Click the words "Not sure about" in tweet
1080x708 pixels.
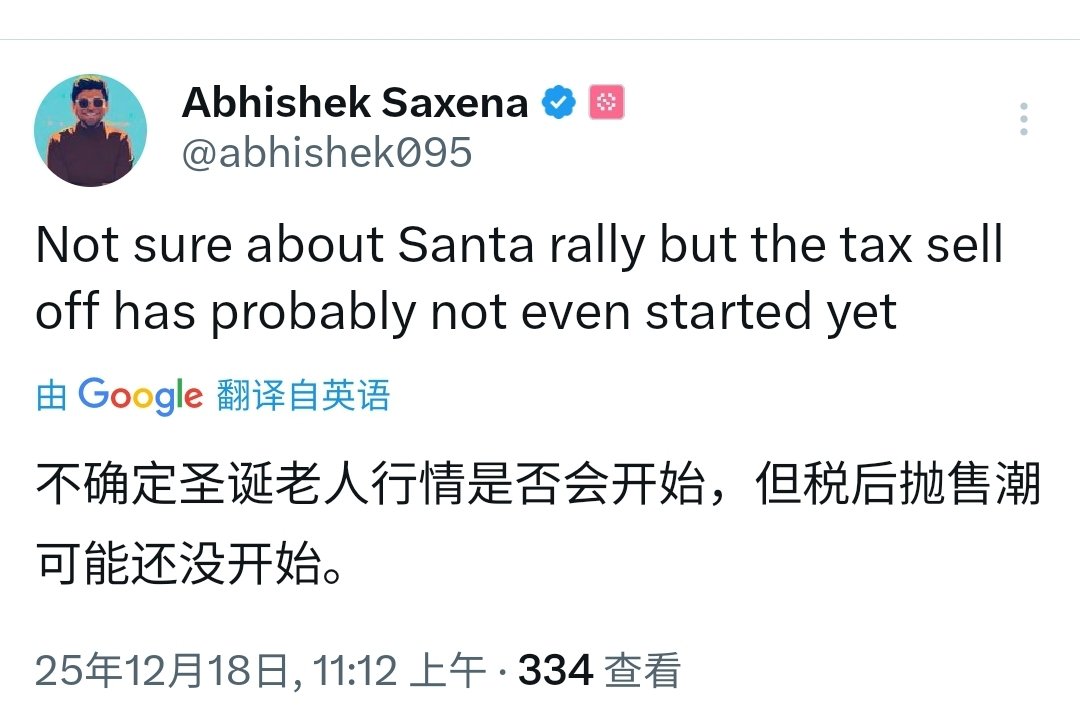[x=210, y=247]
